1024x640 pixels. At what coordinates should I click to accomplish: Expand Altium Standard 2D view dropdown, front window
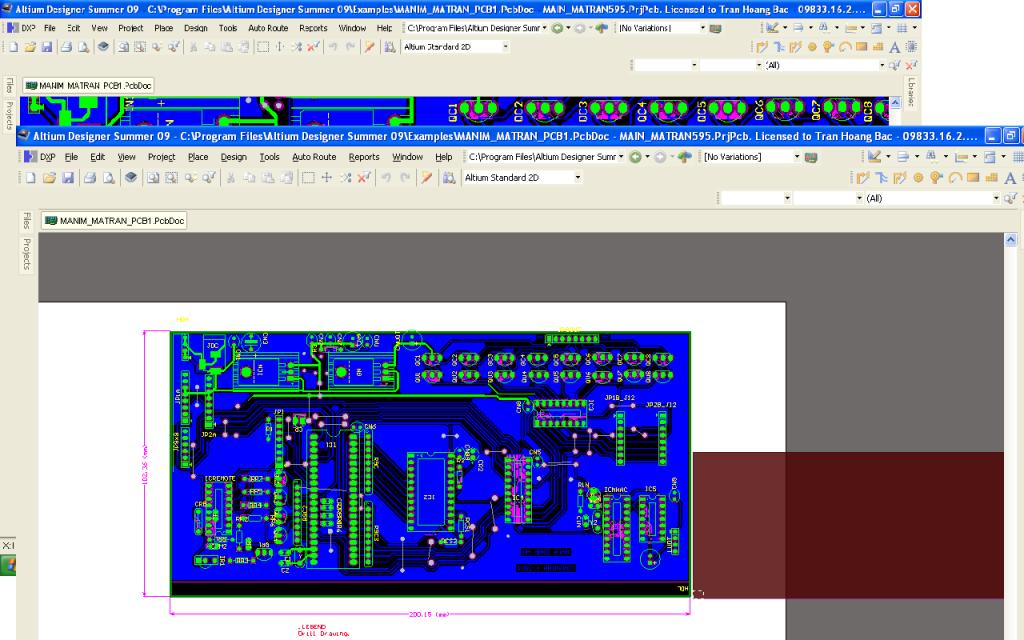(x=577, y=178)
